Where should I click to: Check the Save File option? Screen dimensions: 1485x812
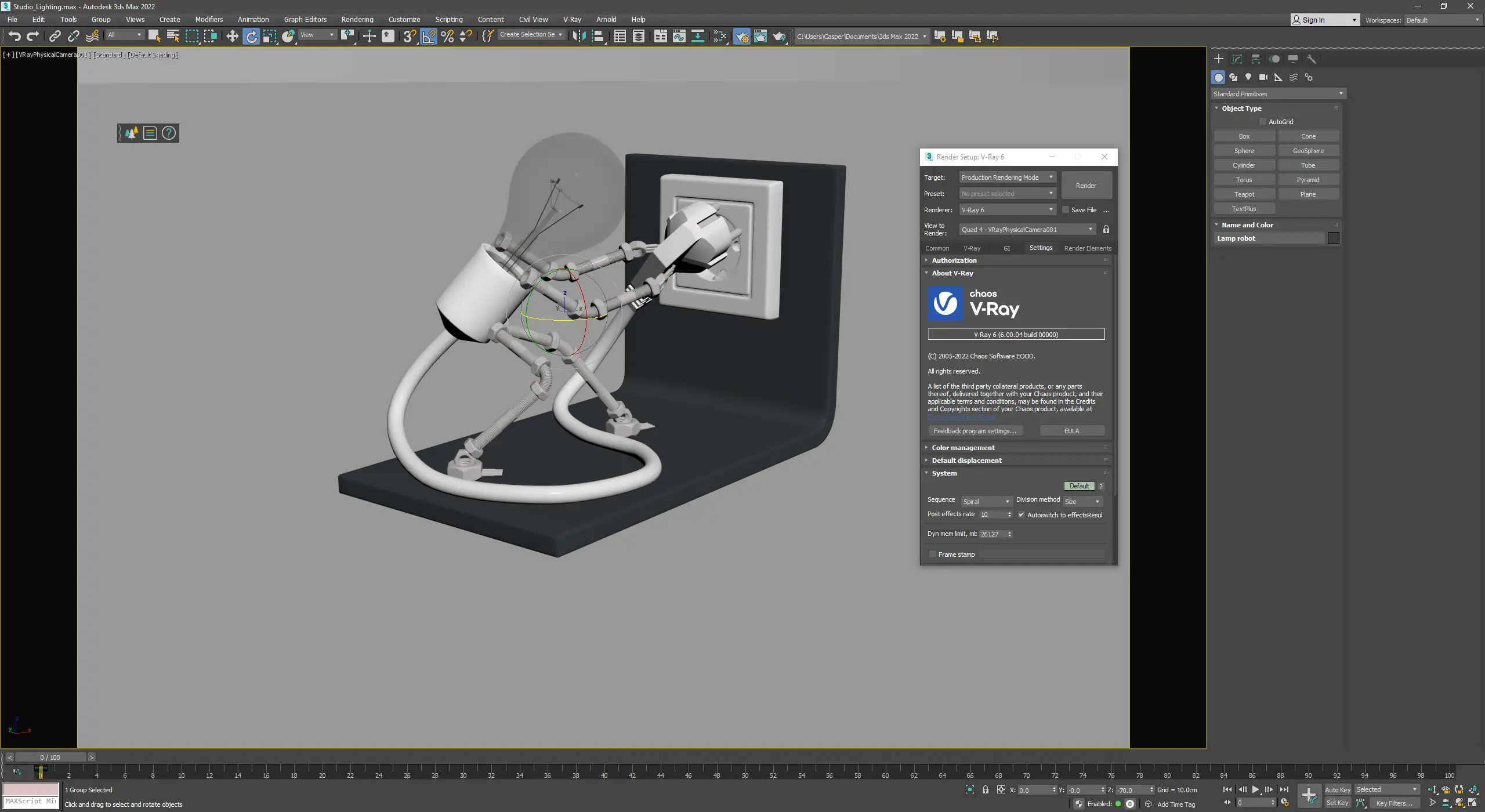pyautogui.click(x=1066, y=210)
